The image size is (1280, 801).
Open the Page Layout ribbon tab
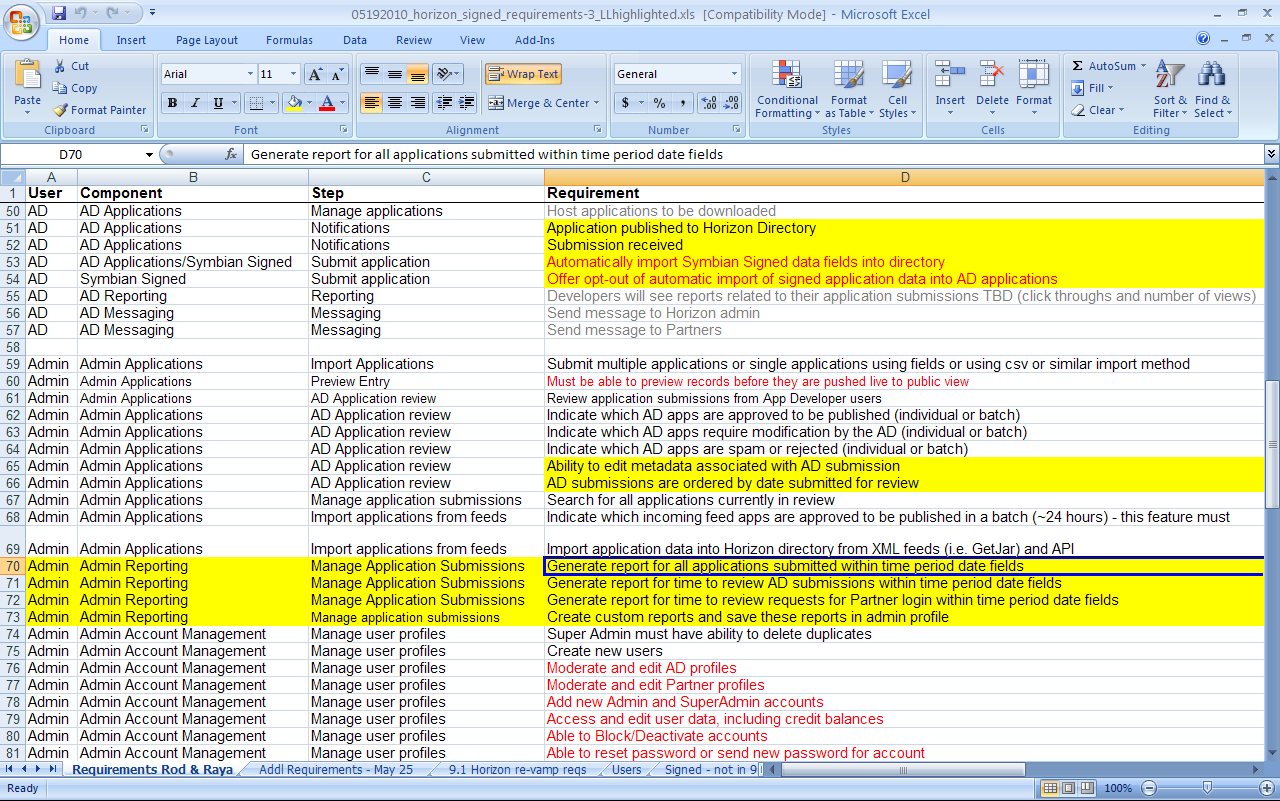tap(207, 40)
